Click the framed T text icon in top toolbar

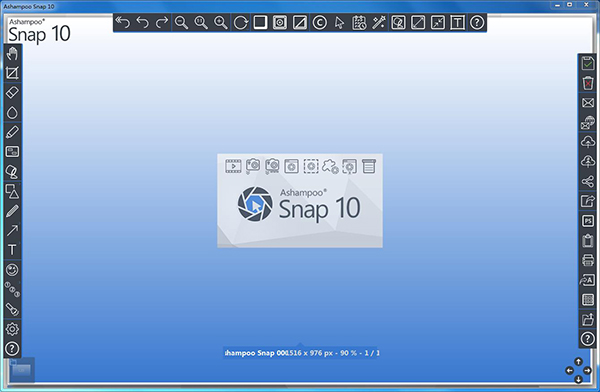pos(457,23)
